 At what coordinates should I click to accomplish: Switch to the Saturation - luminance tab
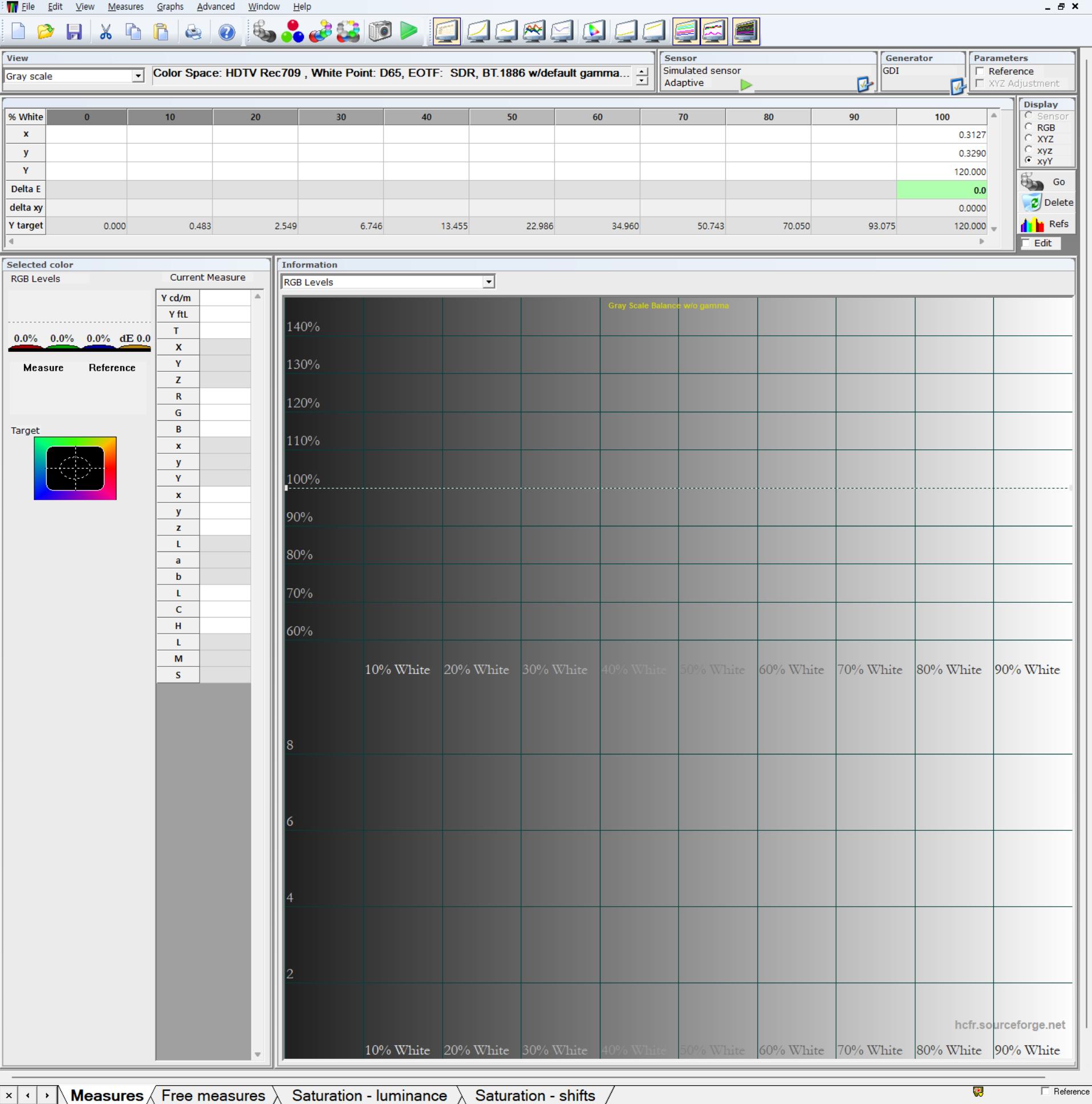tap(369, 1095)
